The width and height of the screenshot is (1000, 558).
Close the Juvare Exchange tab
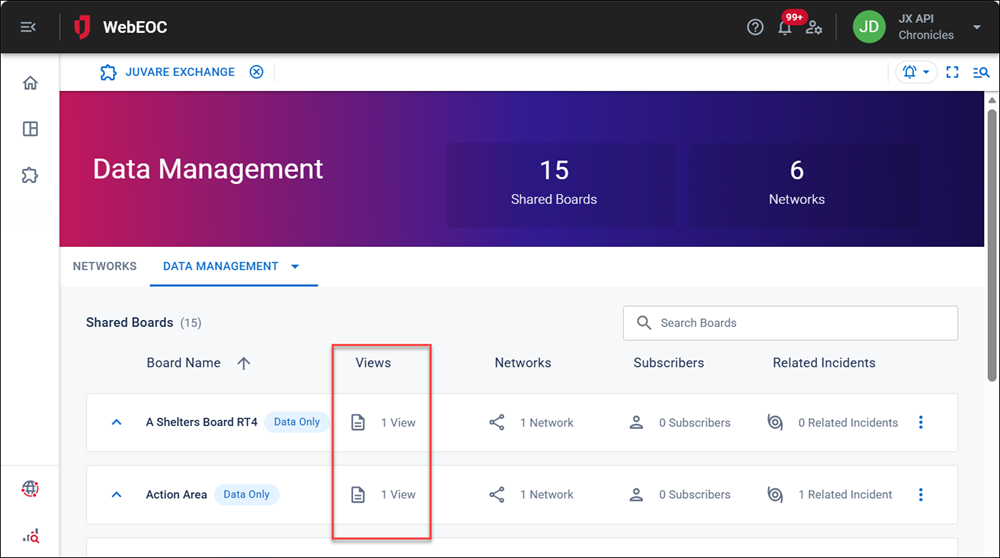(x=256, y=72)
